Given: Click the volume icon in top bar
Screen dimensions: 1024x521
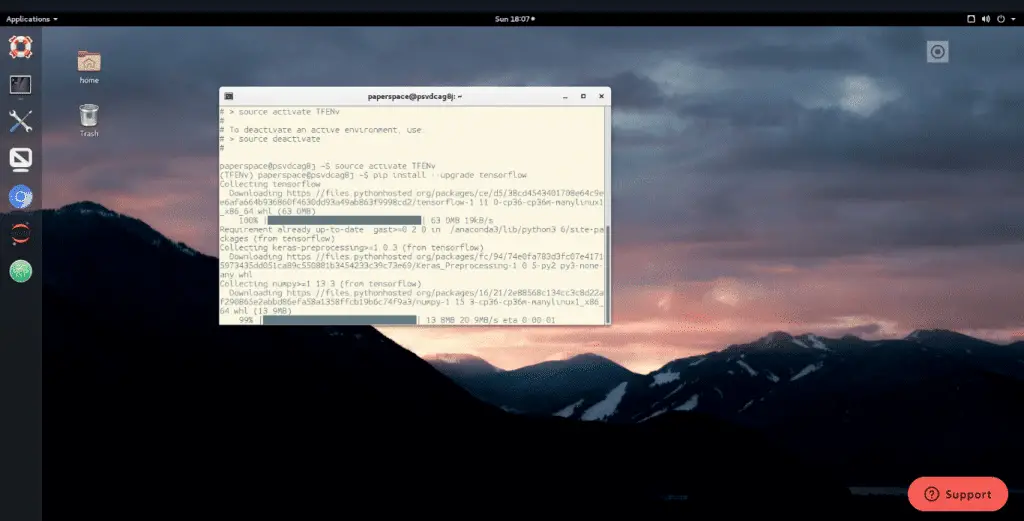Looking at the screenshot, I should point(985,19).
